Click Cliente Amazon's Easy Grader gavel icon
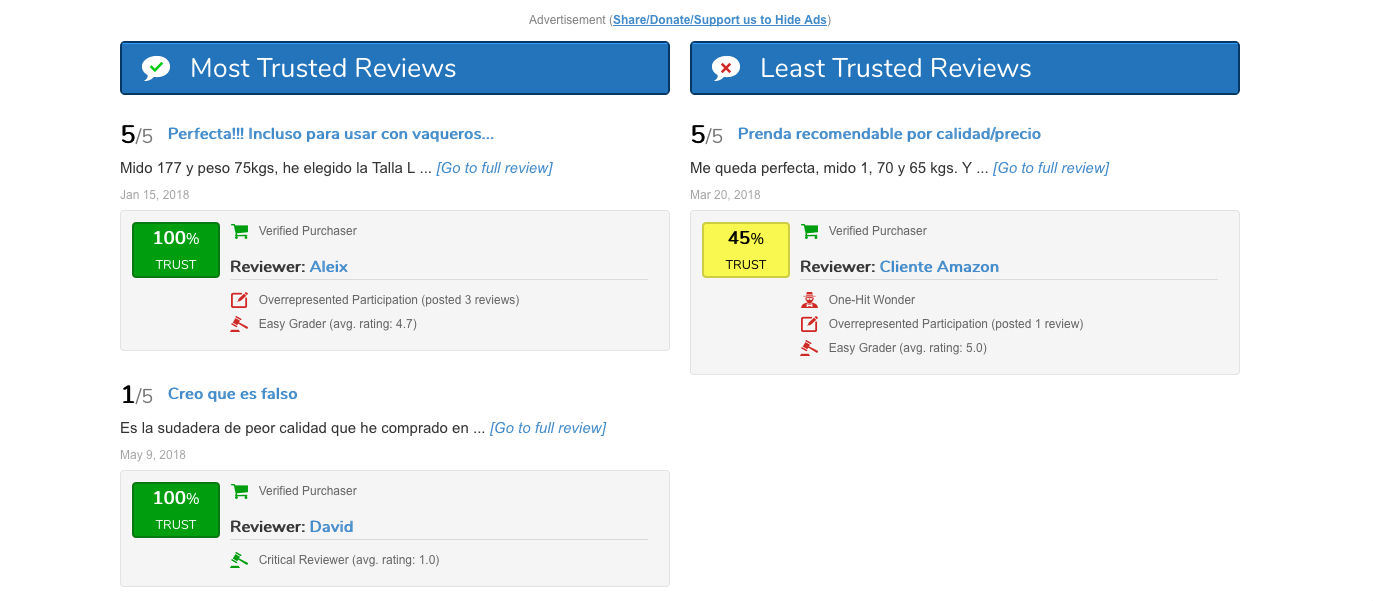The image size is (1373, 601). point(810,348)
